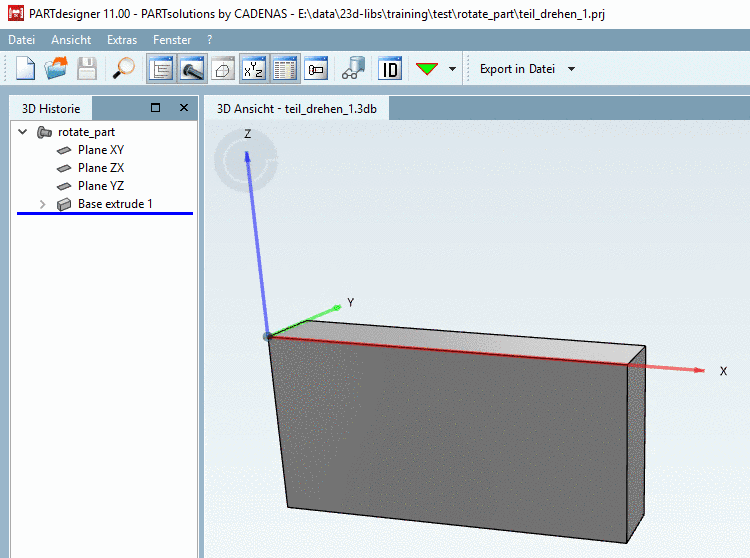
Task: Toggle the table window icon
Action: tap(285, 69)
